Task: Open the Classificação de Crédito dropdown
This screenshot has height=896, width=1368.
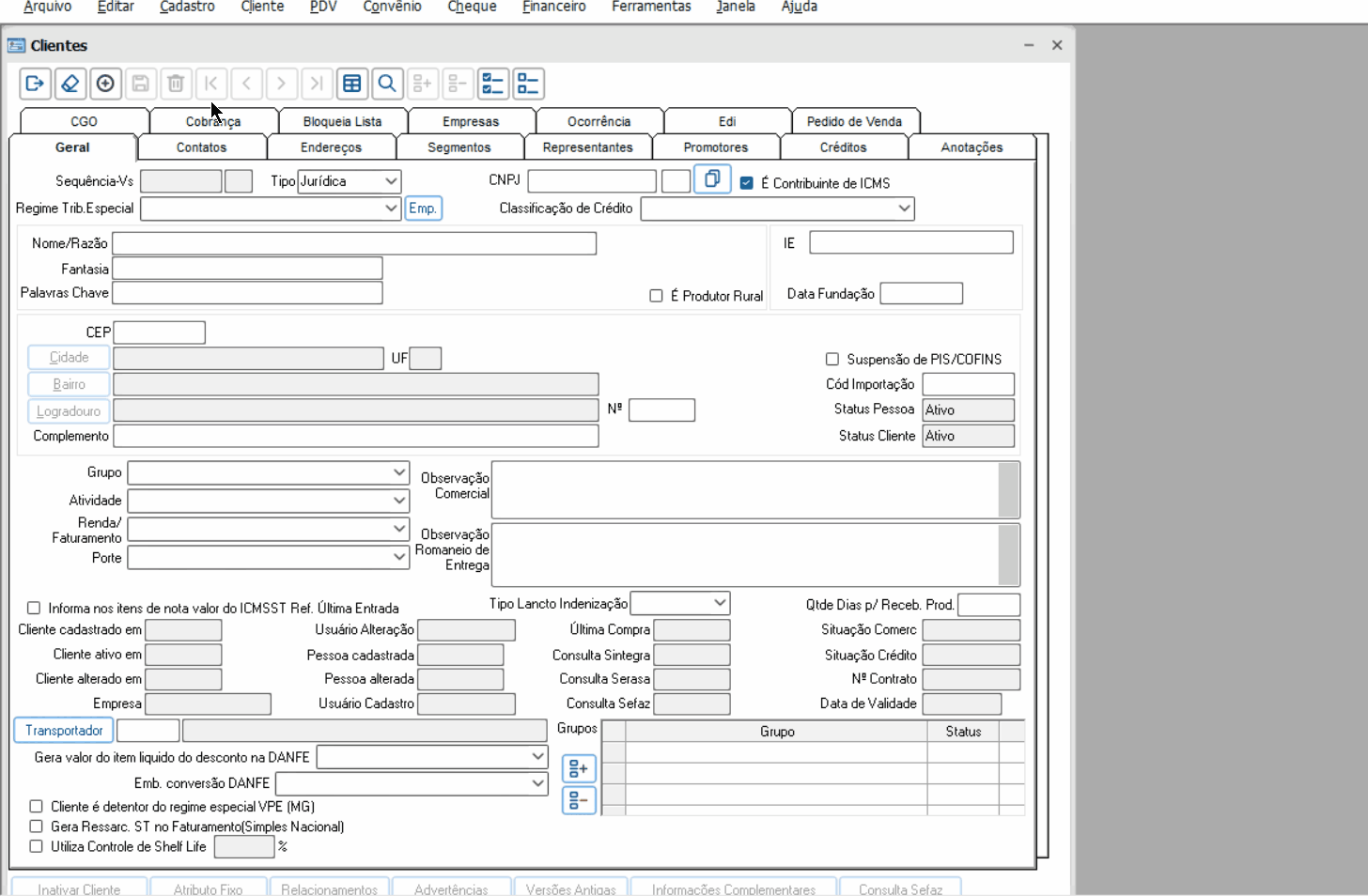Action: [777, 209]
